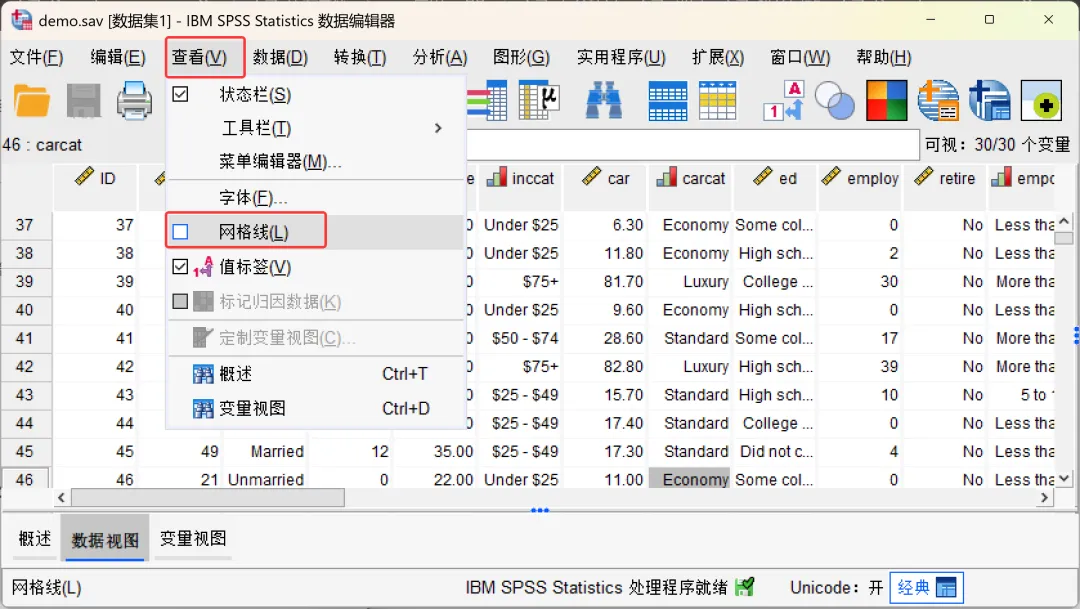The image size is (1080, 609).
Task: Click the four-color squares toolbar icon
Action: pos(886,101)
